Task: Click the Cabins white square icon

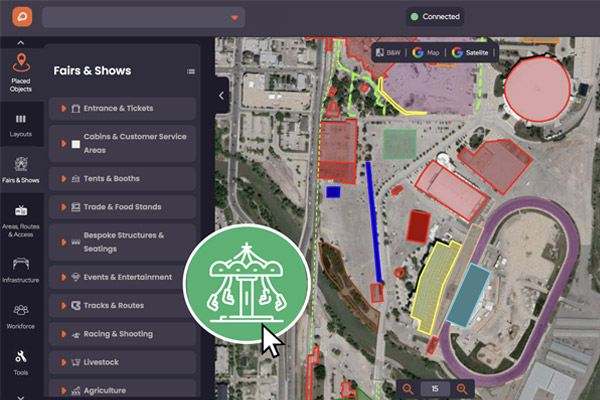Action: [76, 144]
